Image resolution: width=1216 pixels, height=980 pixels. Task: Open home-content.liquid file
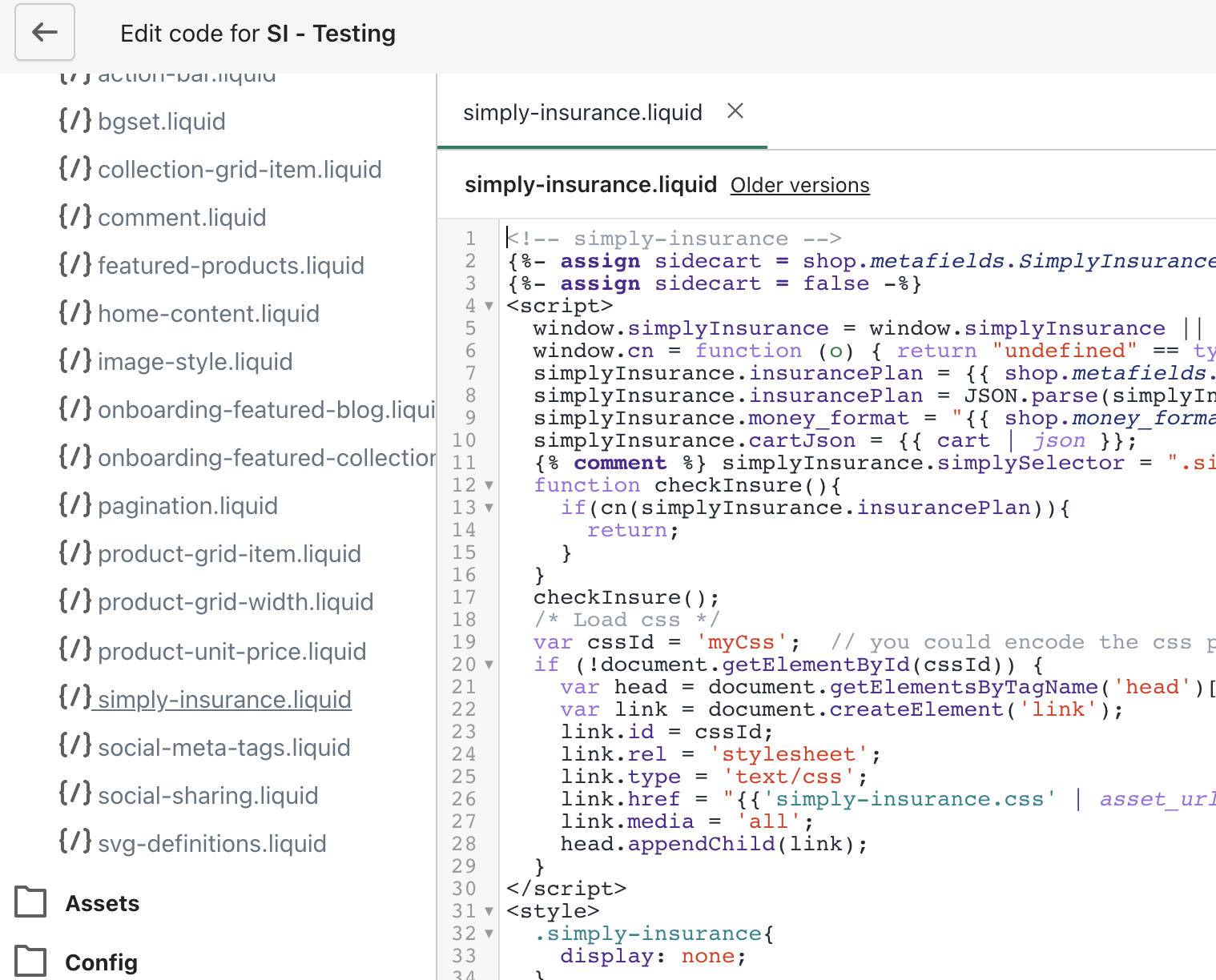pyautogui.click(x=208, y=314)
